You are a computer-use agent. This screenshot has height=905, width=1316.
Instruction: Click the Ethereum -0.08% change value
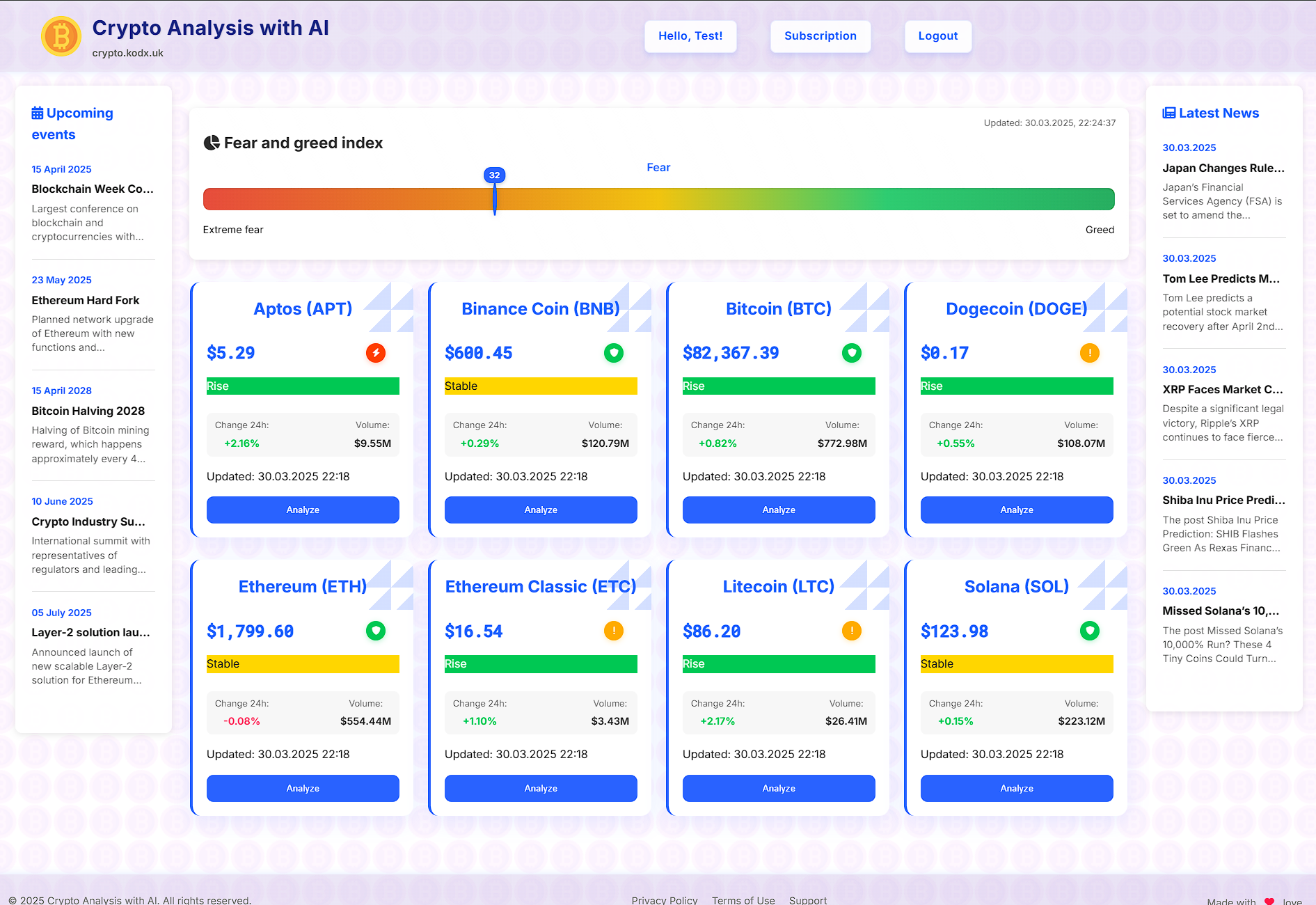pyautogui.click(x=241, y=721)
